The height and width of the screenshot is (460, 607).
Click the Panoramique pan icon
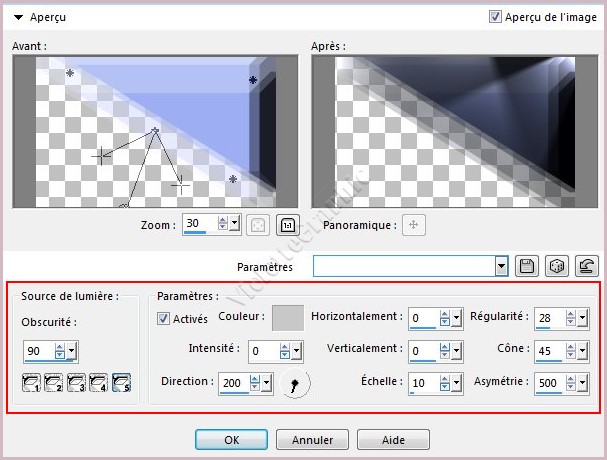415,225
